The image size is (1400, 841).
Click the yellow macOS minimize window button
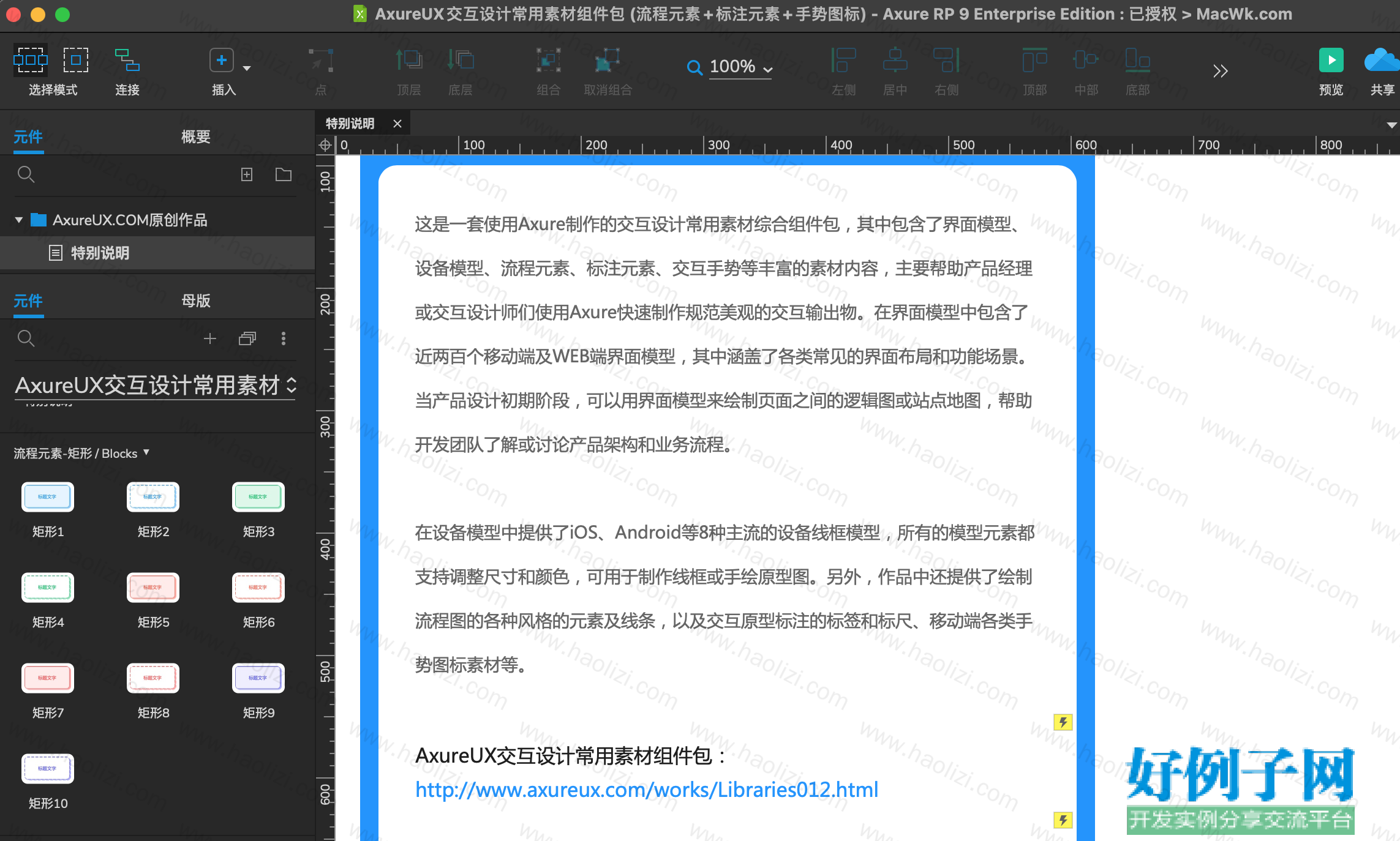point(38,14)
